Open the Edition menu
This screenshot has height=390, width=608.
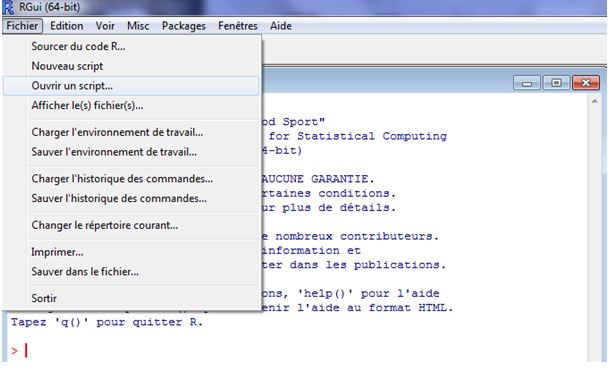tap(67, 26)
